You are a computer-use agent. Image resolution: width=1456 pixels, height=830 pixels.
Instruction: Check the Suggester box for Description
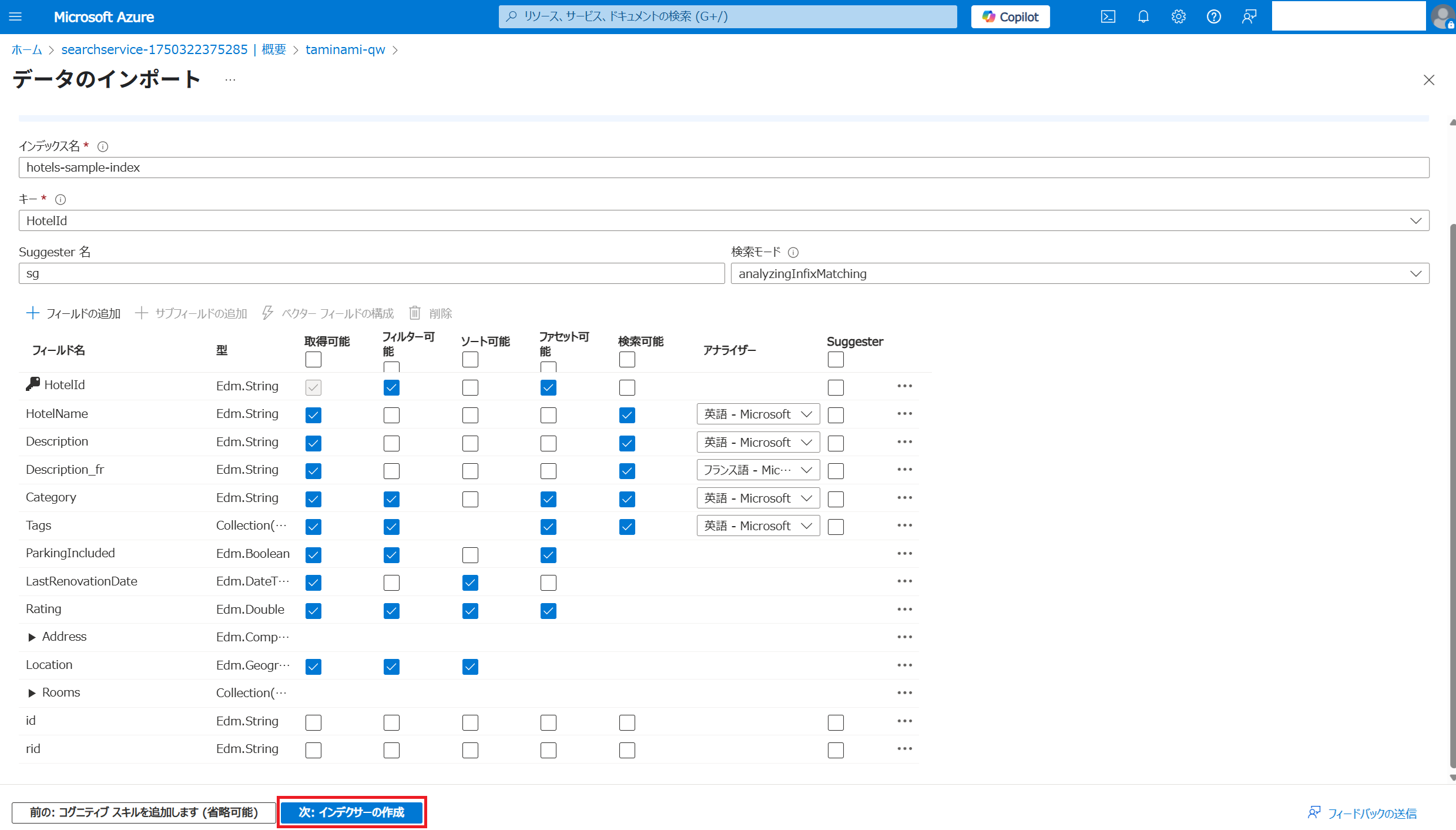[836, 443]
